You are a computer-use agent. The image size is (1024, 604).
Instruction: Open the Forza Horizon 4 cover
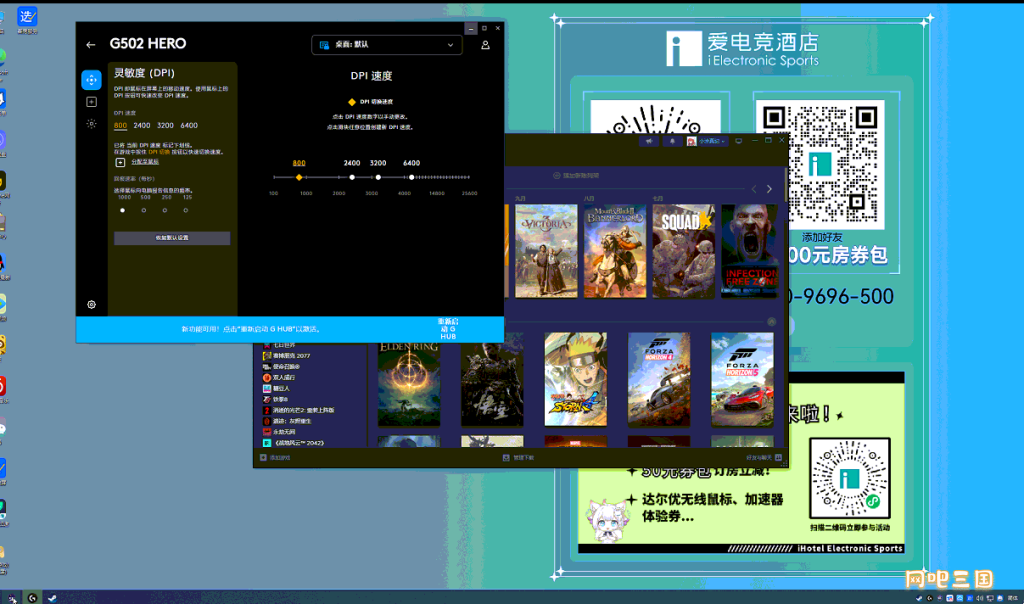(659, 379)
